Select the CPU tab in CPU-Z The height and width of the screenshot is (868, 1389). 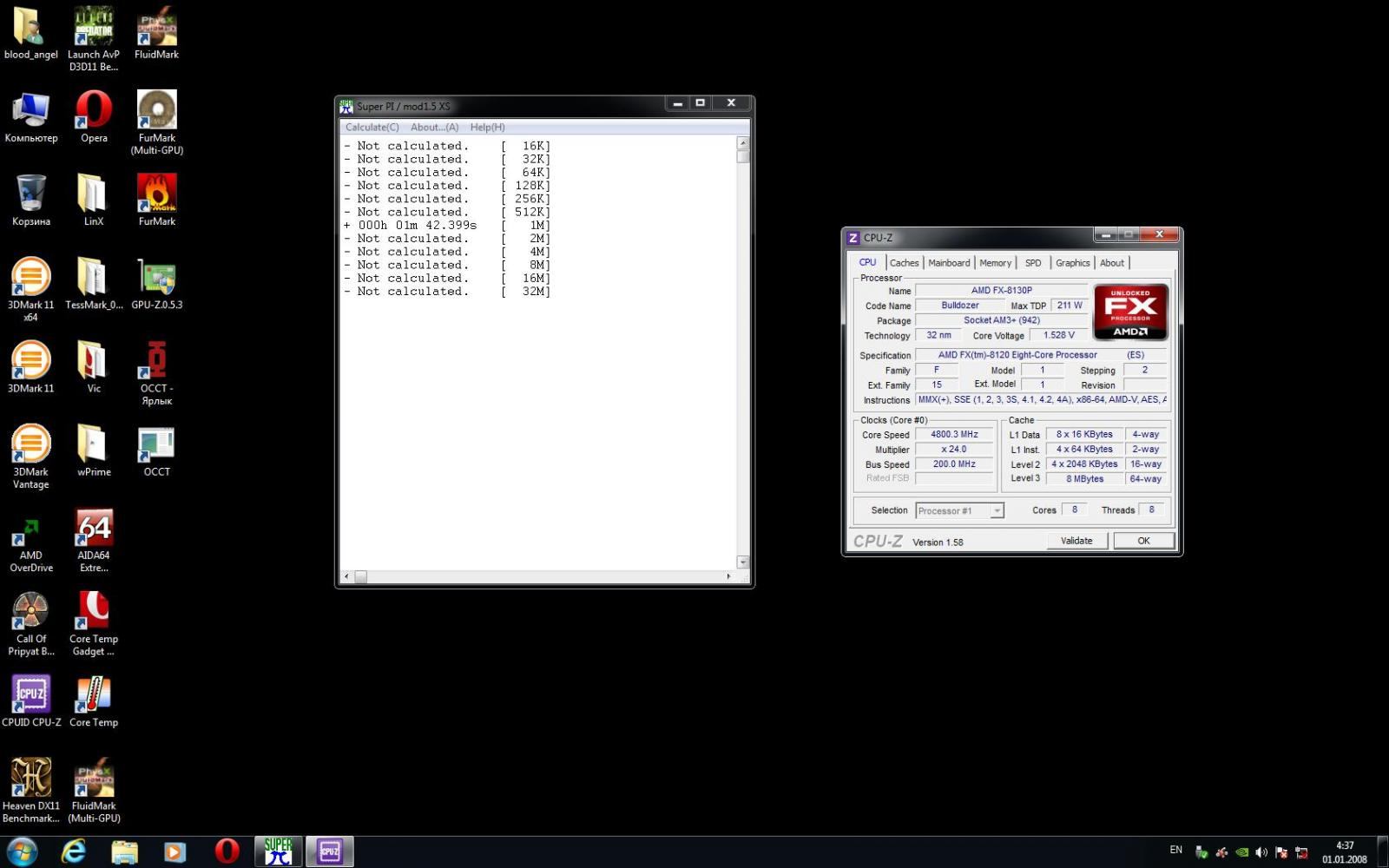(867, 262)
